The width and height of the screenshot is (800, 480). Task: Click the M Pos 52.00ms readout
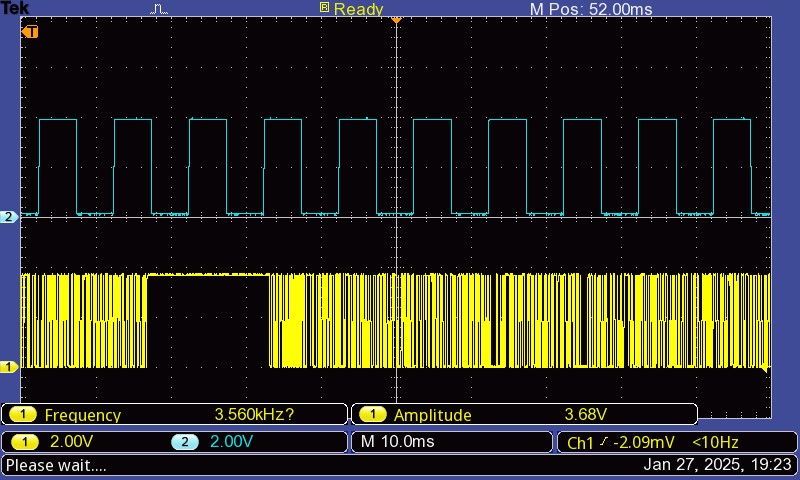590,9
